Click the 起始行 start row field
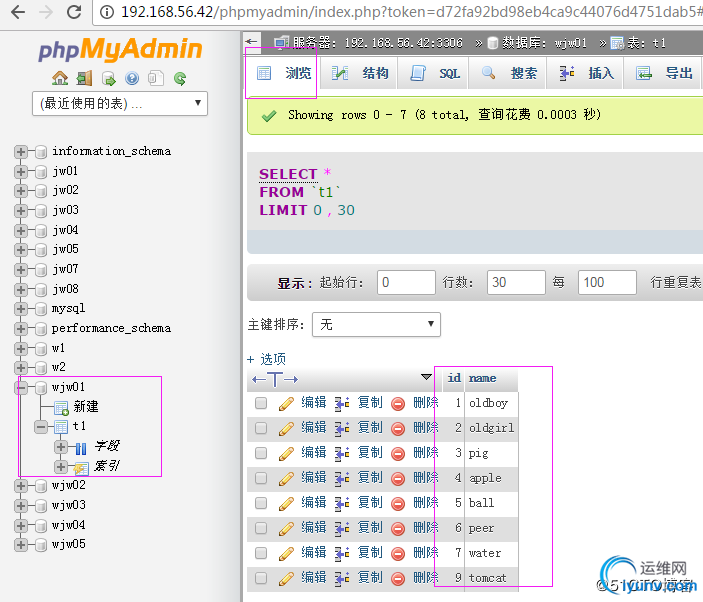703x602 pixels. 406,282
